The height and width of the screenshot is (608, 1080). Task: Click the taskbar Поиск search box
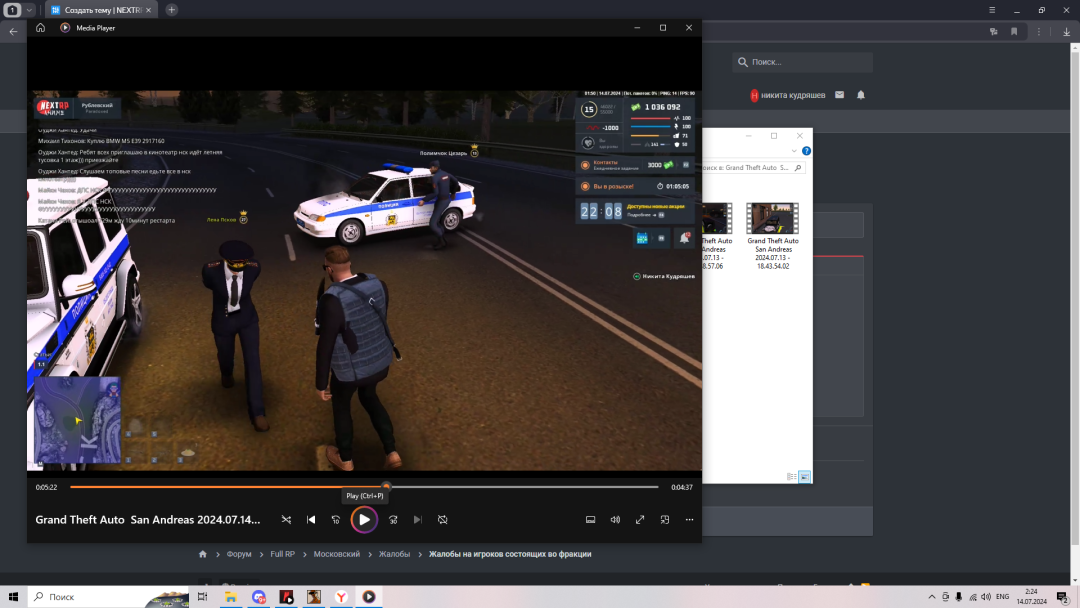[x=108, y=597]
